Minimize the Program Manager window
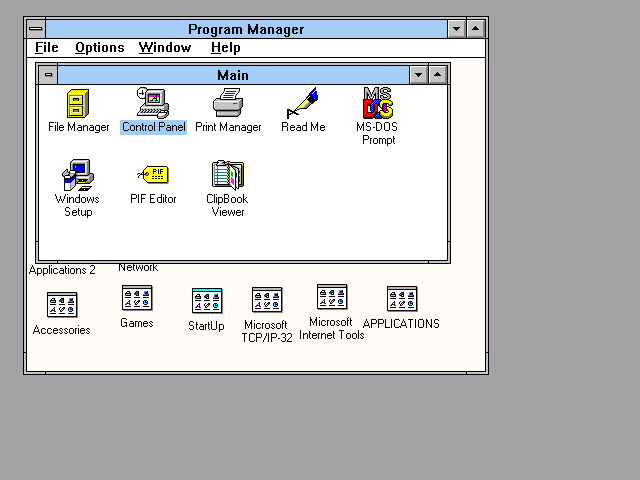This screenshot has height=480, width=640. coord(456,29)
